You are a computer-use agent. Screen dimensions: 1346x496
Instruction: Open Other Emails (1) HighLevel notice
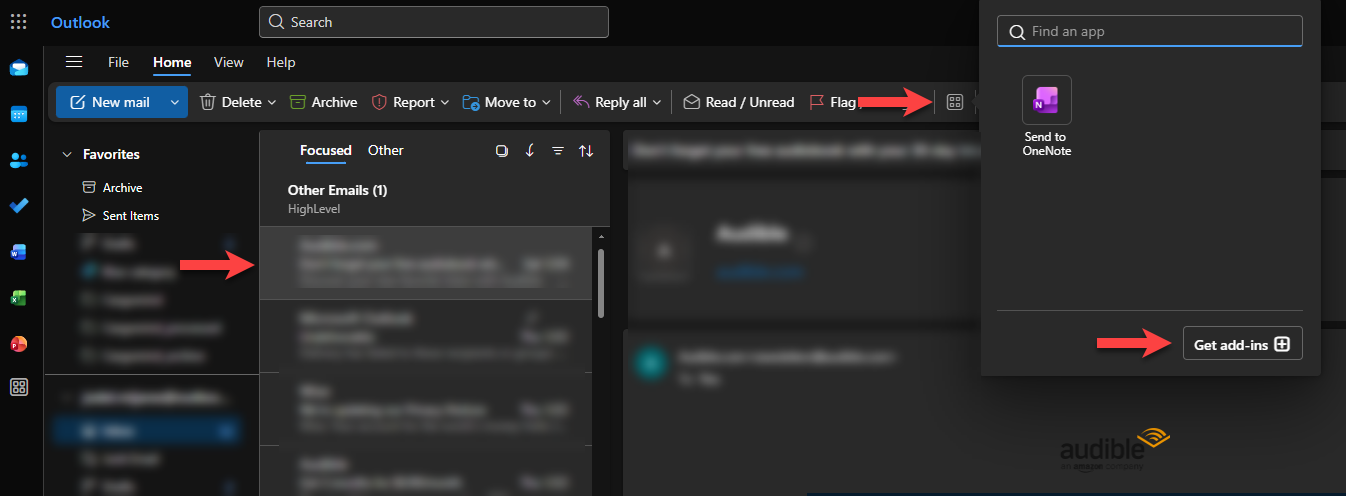[x=434, y=198]
